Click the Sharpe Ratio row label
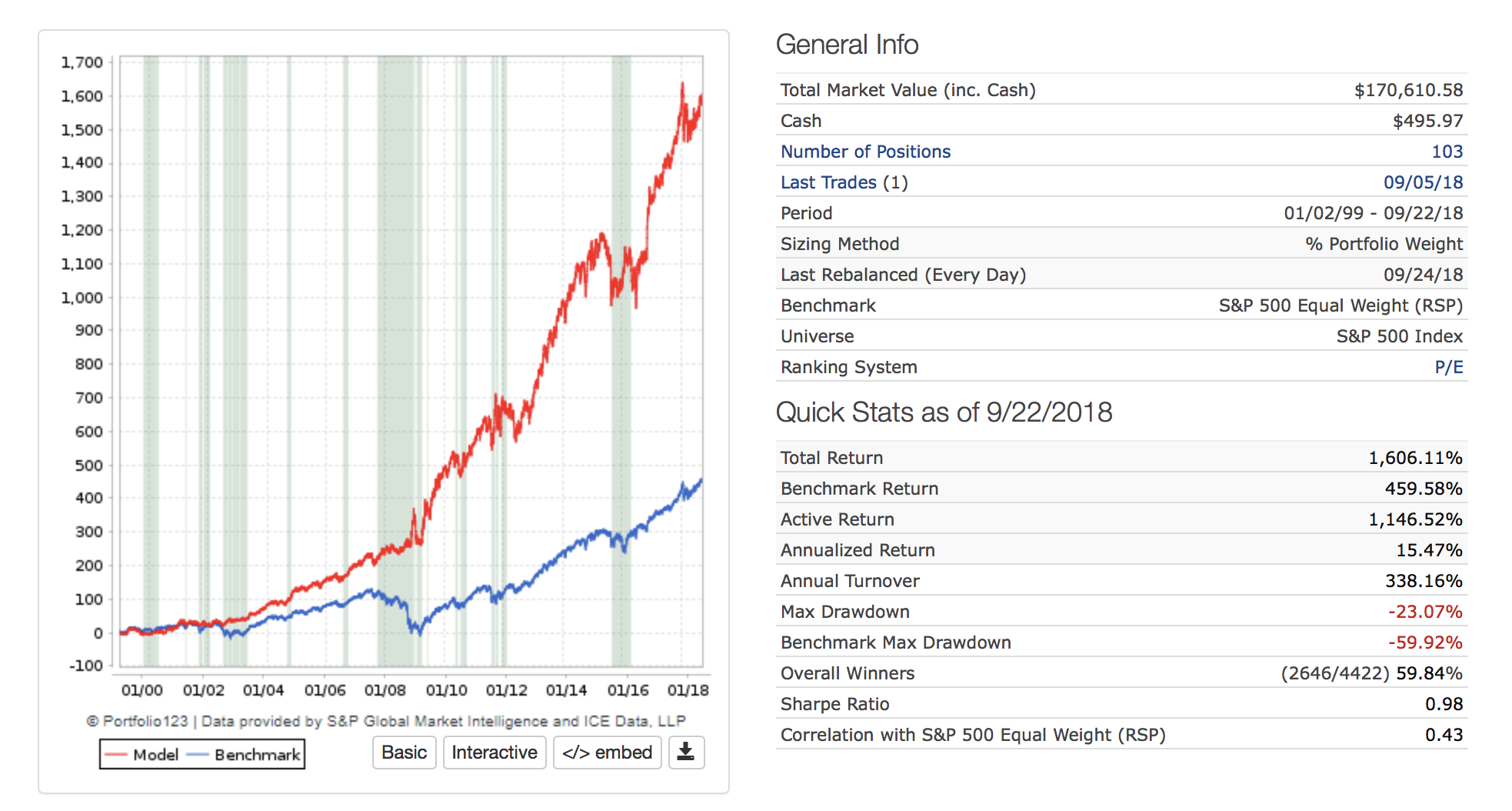Image resolution: width=1512 pixels, height=811 pixels. coord(834,704)
